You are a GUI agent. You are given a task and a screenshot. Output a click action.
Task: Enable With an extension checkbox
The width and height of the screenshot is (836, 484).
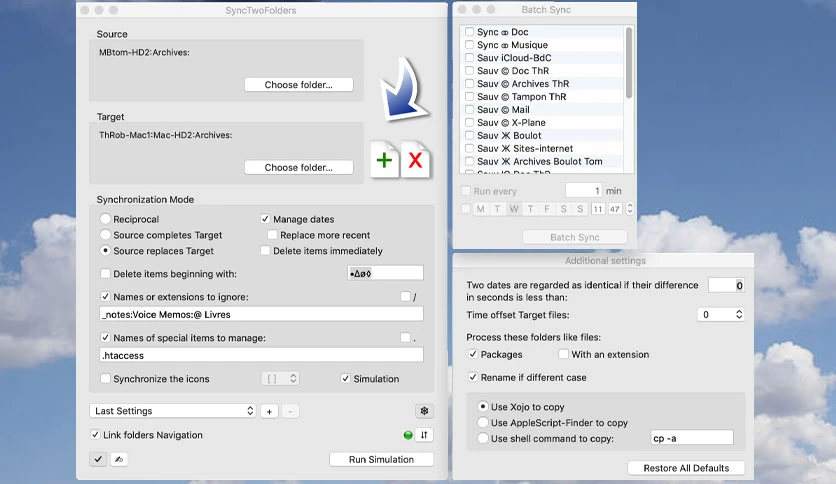[564, 354]
